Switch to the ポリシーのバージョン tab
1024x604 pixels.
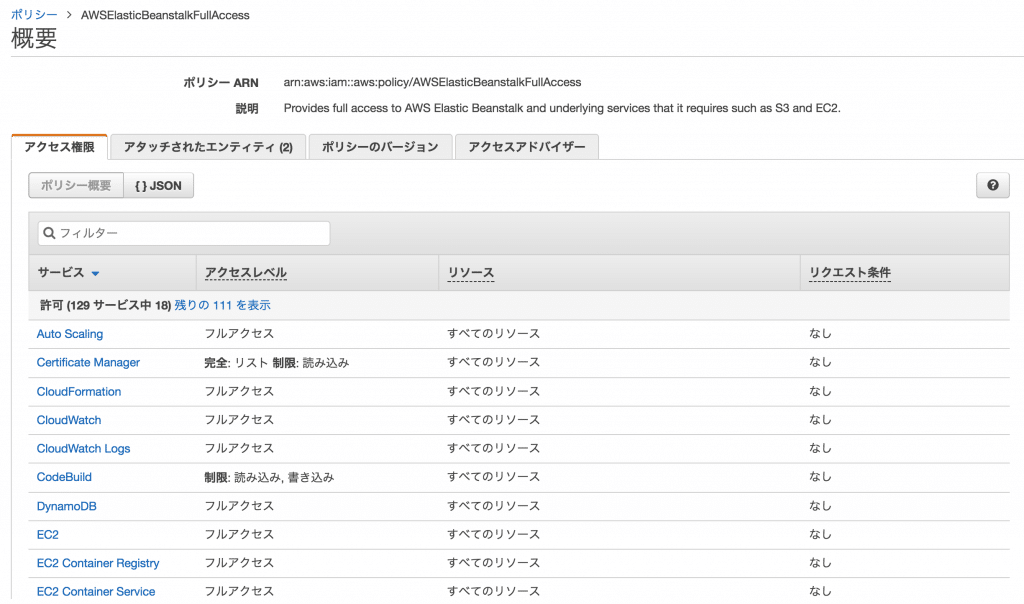pyautogui.click(x=380, y=147)
